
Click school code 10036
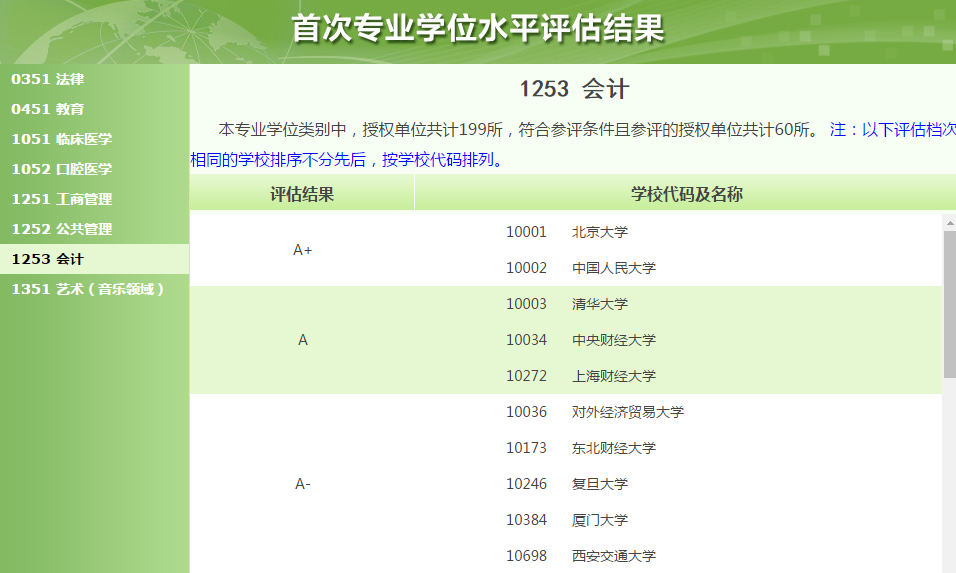point(526,412)
